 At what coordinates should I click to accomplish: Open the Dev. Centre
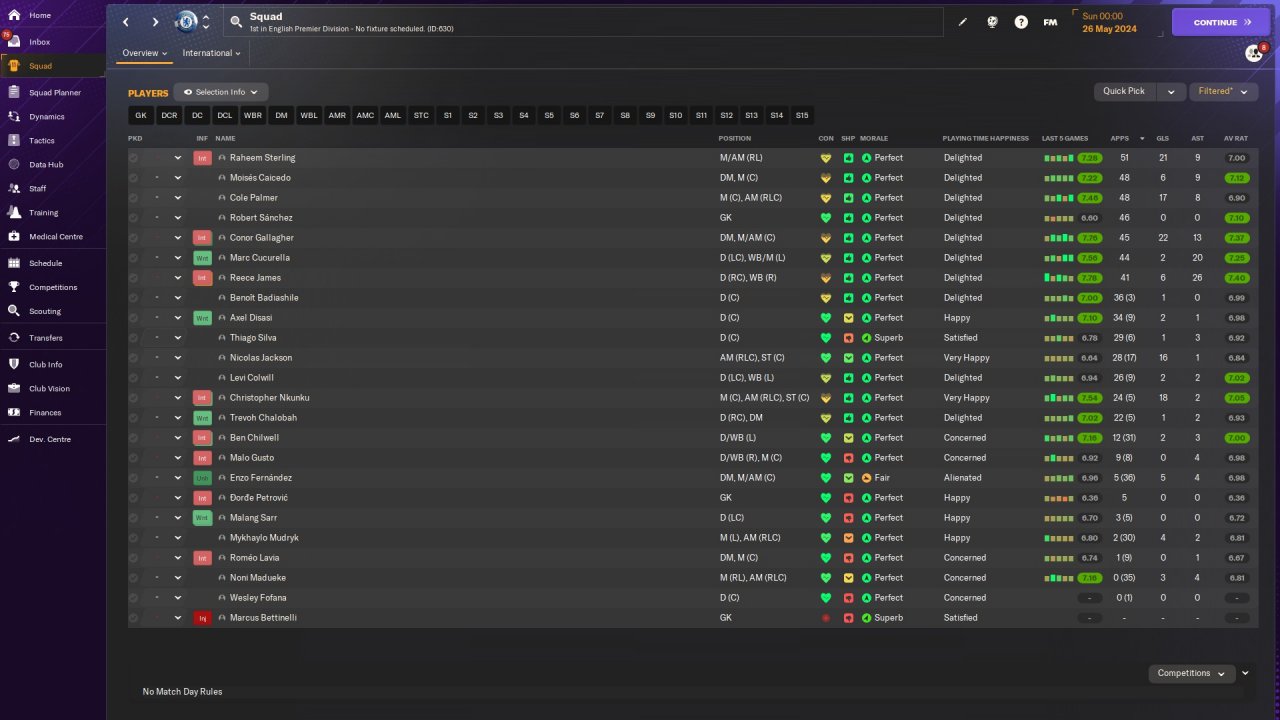click(52, 439)
